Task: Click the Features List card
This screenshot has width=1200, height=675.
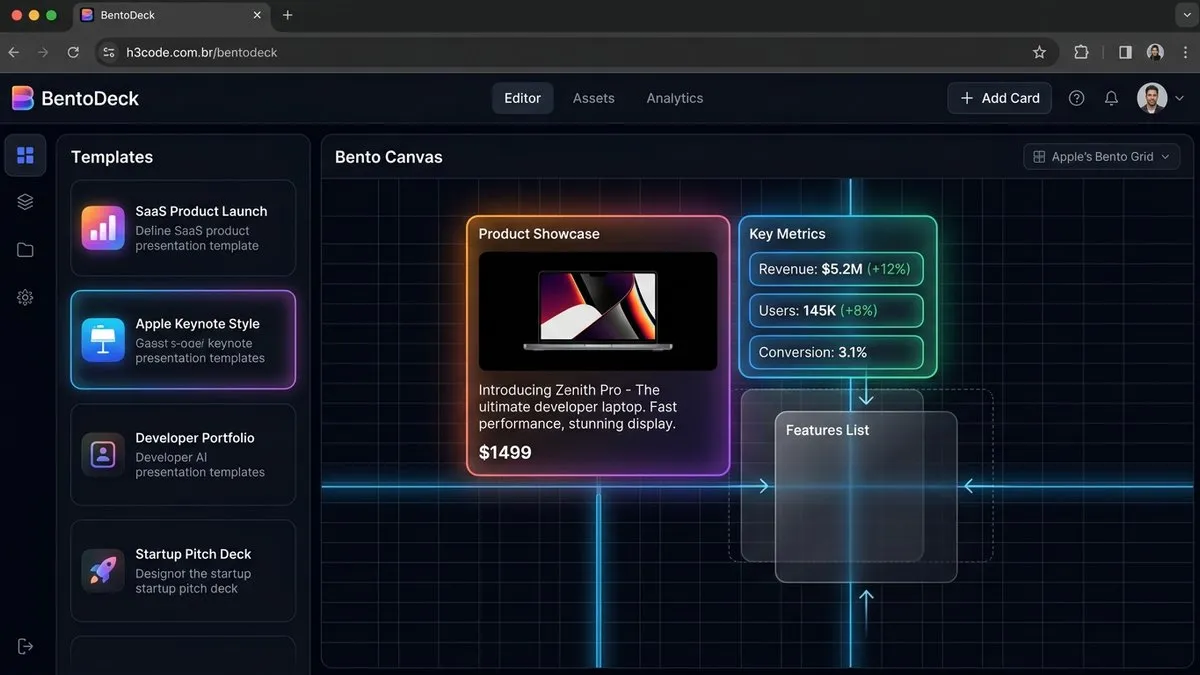Action: [x=866, y=497]
